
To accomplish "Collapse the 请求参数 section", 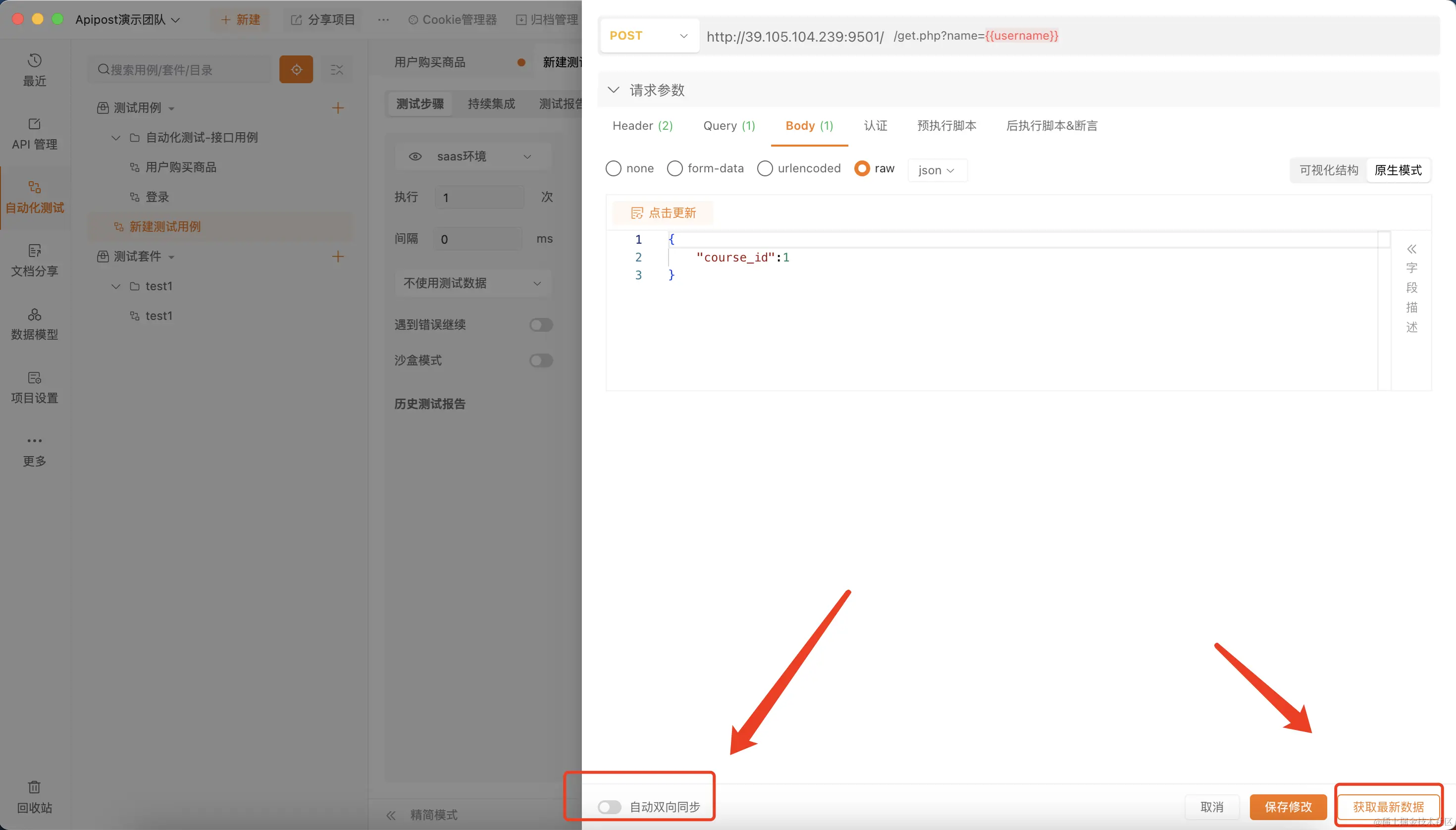I will 614,90.
